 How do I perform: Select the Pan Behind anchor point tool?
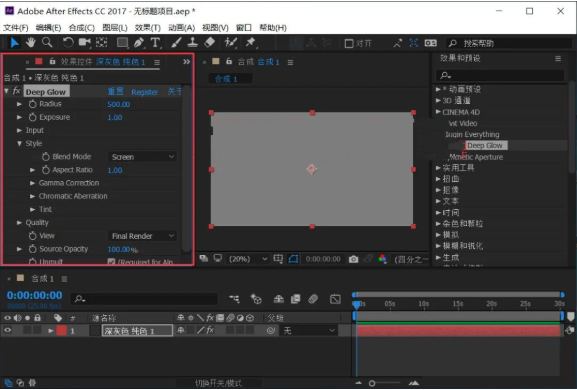pyautogui.click(x=102, y=43)
